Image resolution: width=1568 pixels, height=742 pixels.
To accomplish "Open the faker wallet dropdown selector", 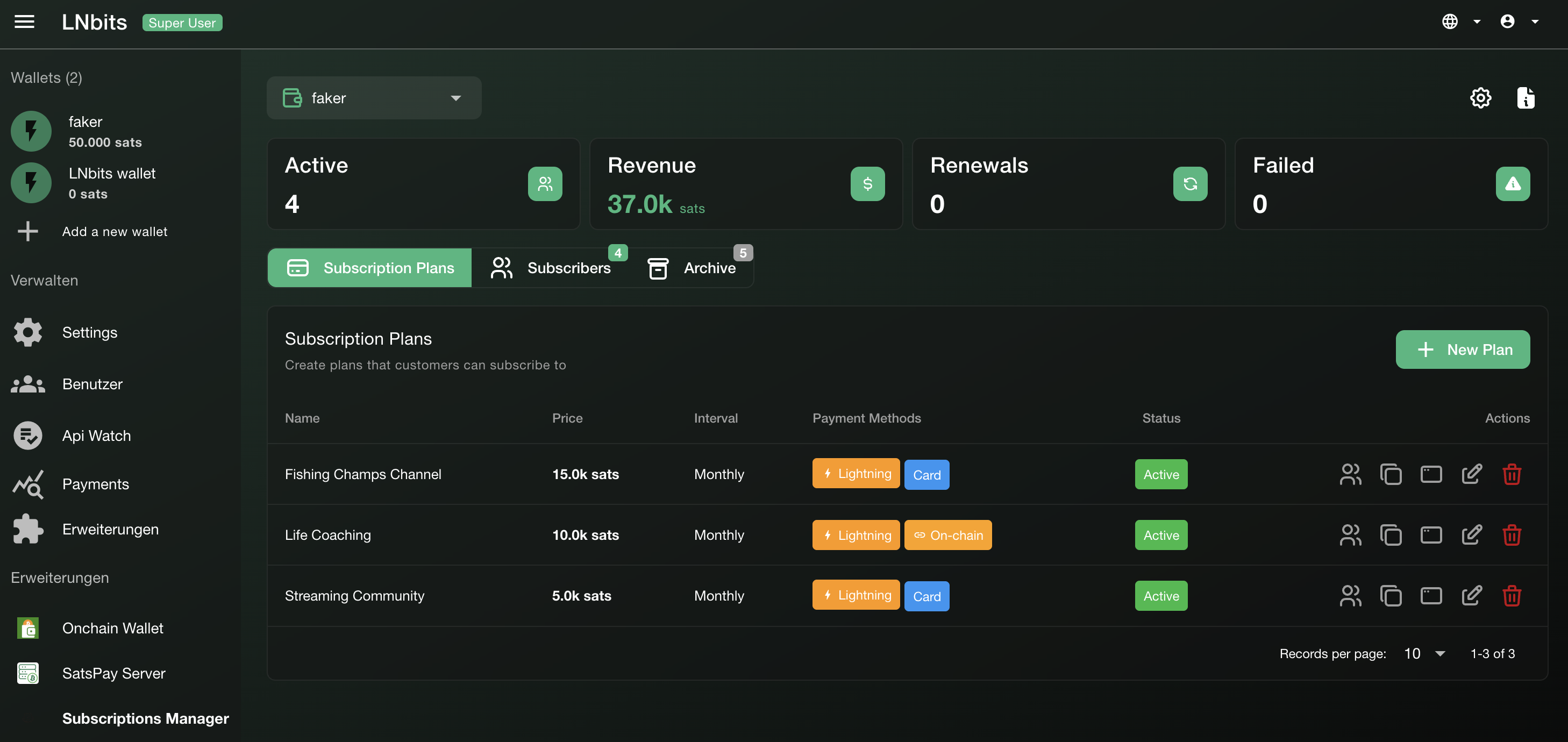I will point(374,97).
